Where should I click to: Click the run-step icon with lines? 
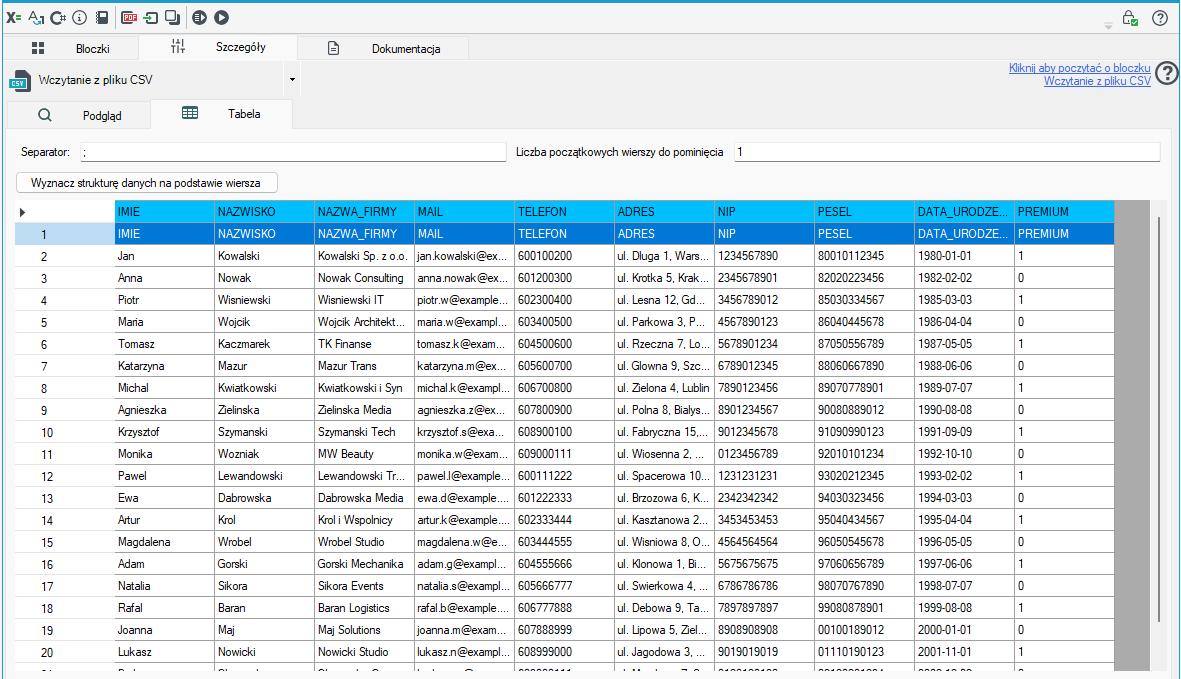point(200,17)
